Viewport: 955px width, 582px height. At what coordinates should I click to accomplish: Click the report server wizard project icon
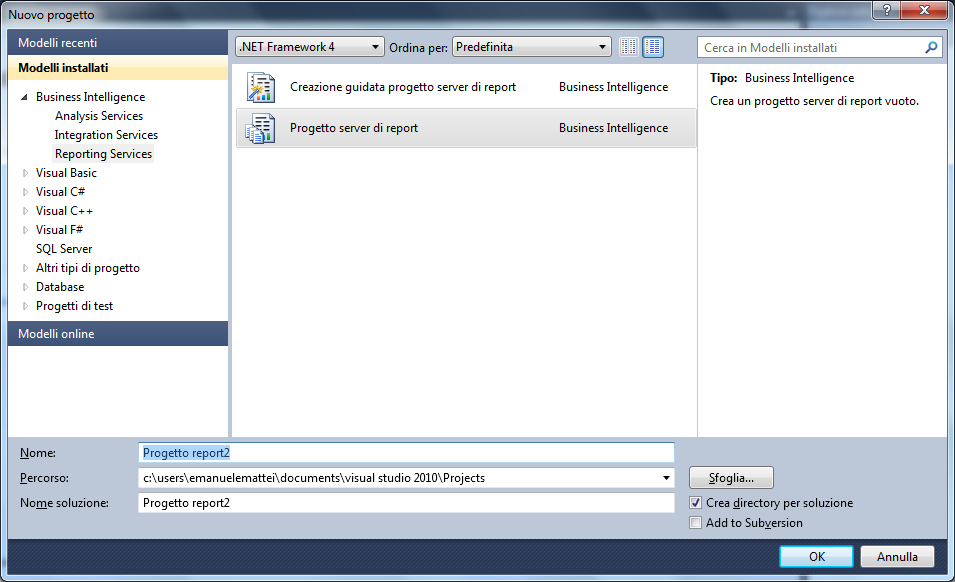260,88
